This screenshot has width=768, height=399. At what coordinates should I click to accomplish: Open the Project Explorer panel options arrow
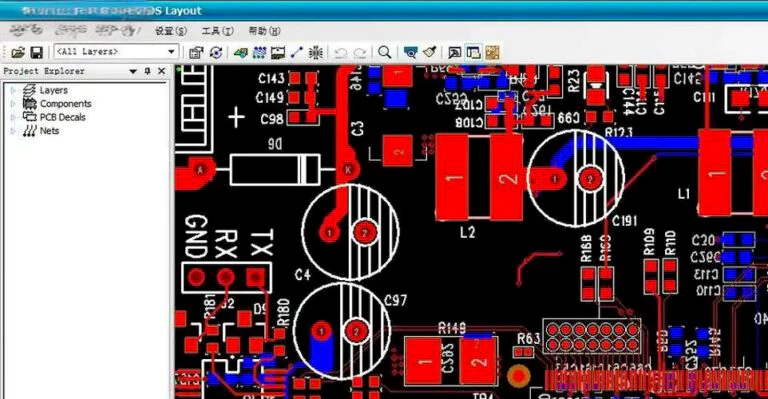pyautogui.click(x=133, y=72)
